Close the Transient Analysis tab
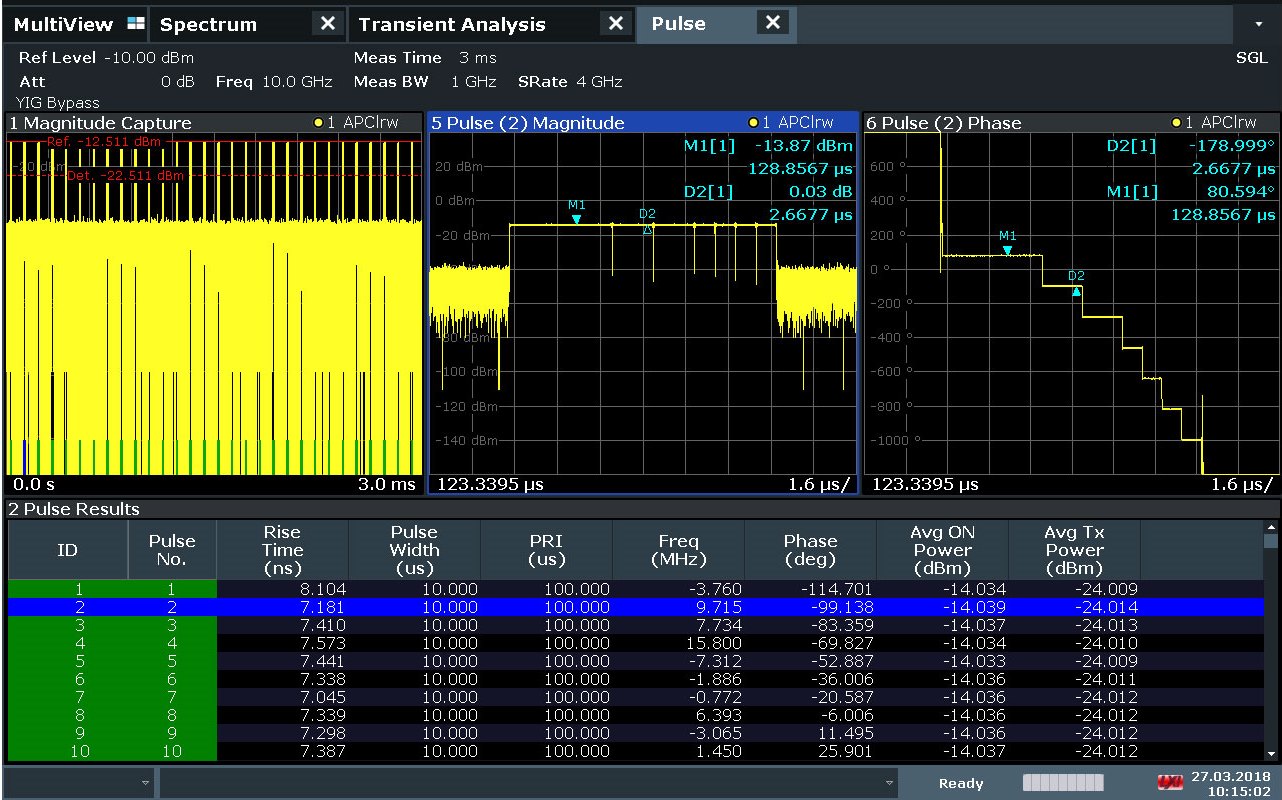The image size is (1282, 800). pyautogui.click(x=616, y=24)
